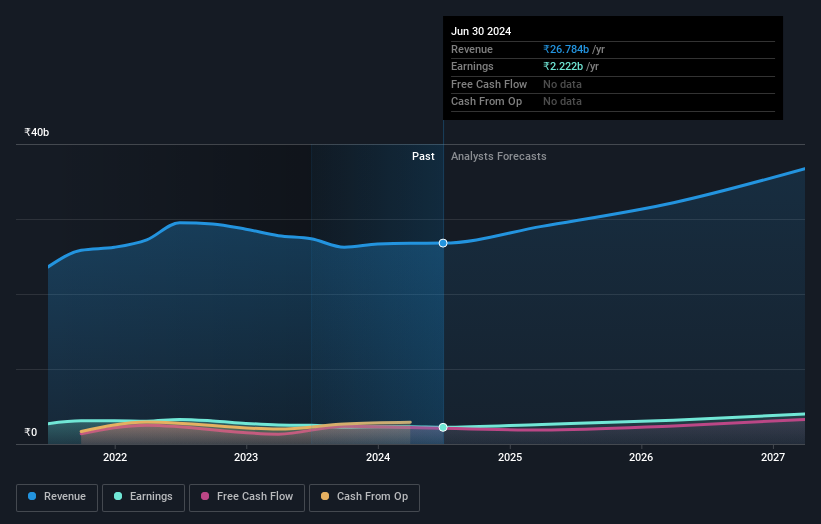821x524 pixels.
Task: Toggle the Earnings legend button
Action: pyautogui.click(x=143, y=497)
